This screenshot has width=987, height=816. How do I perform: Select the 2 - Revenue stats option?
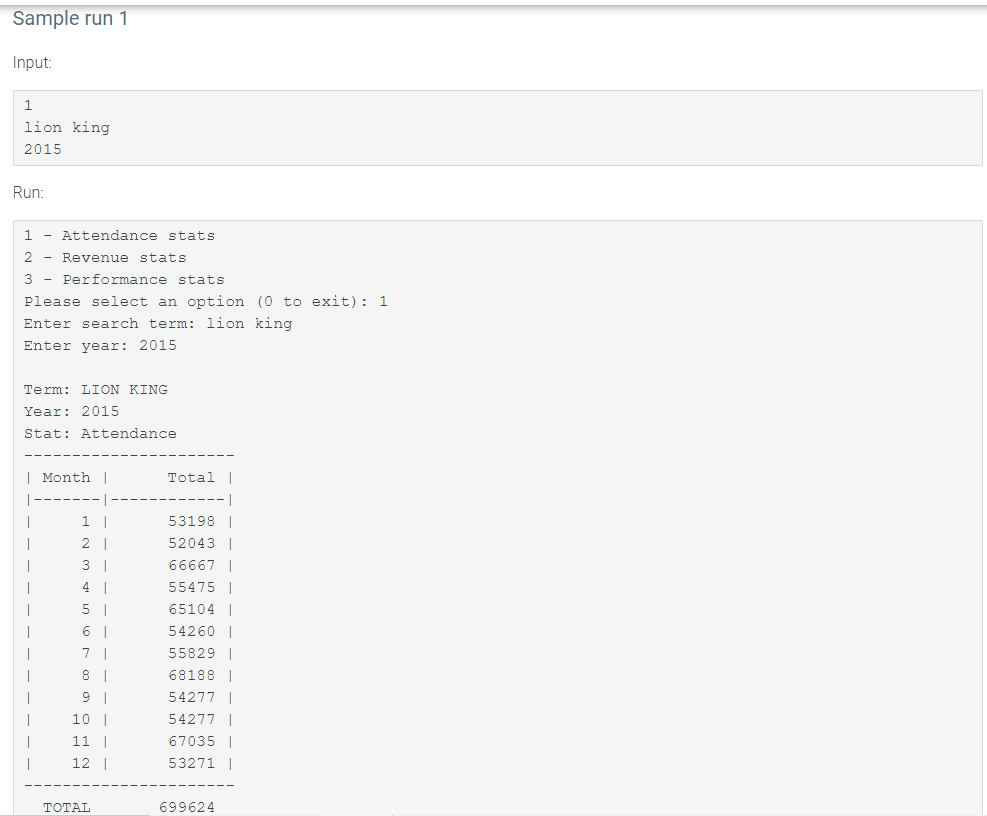point(106,257)
